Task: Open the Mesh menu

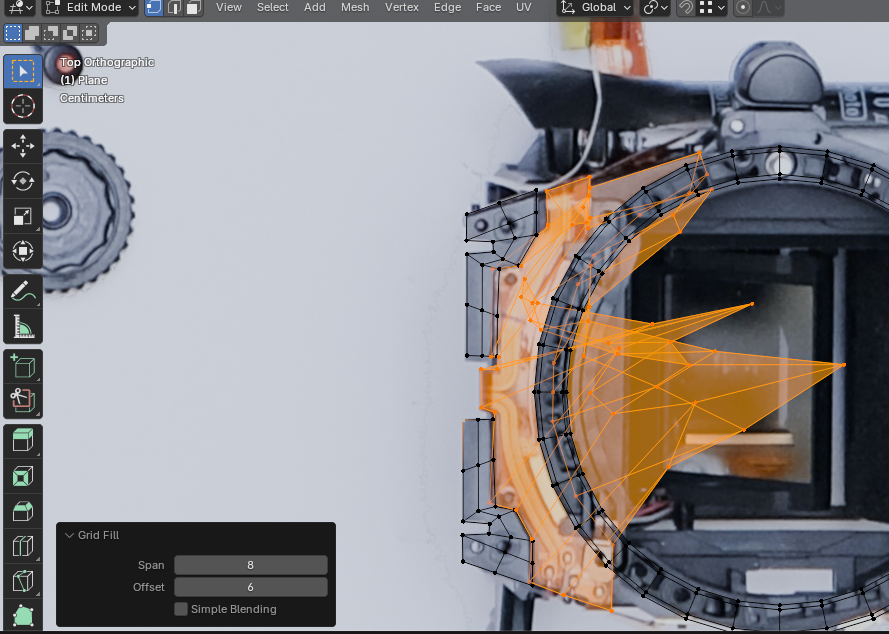Action: [x=355, y=8]
